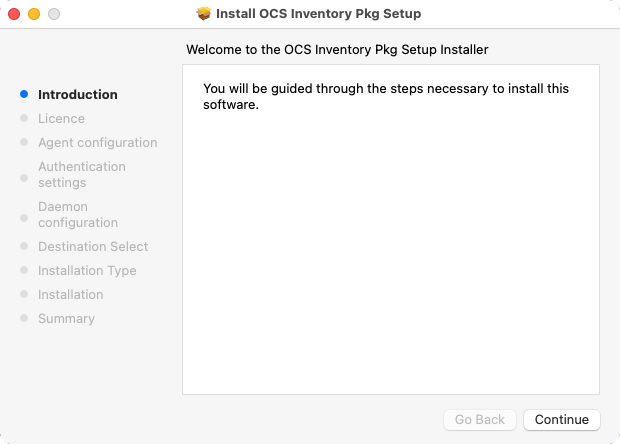Click the Summary step bullet dot
Image resolution: width=620 pixels, height=444 pixels.
pyautogui.click(x=24, y=318)
